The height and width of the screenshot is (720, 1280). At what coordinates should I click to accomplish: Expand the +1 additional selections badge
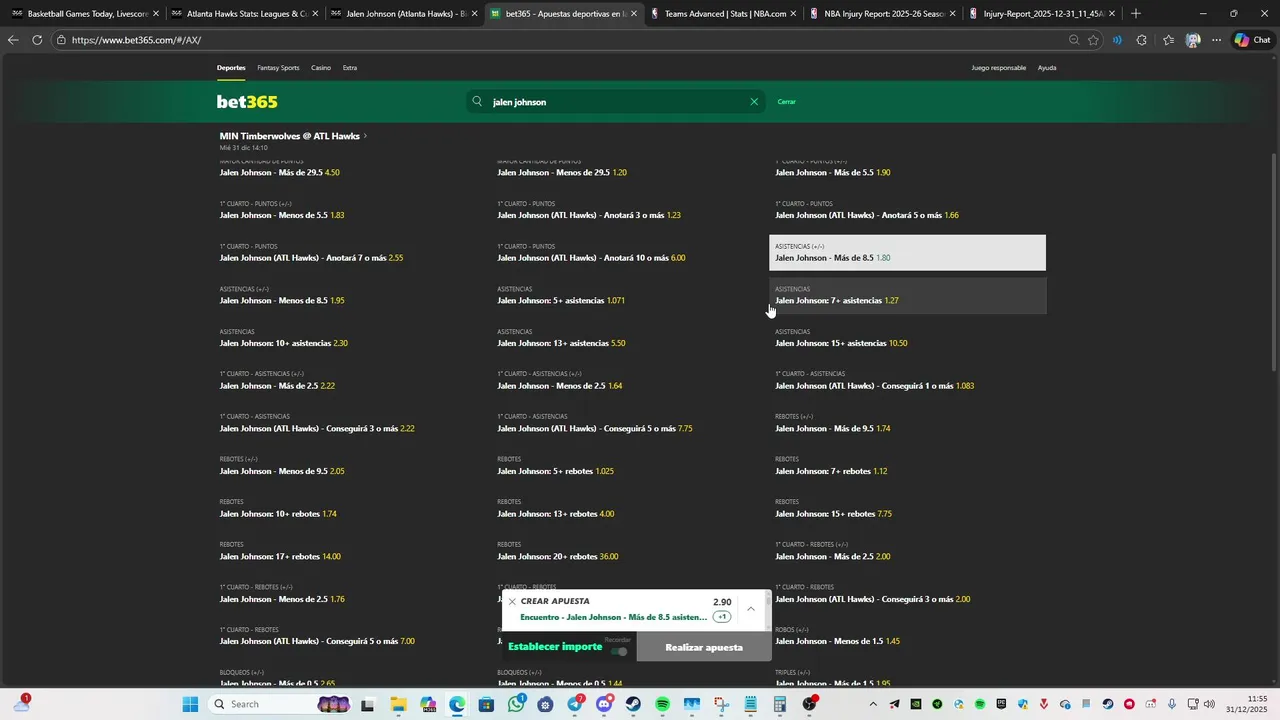(x=722, y=617)
